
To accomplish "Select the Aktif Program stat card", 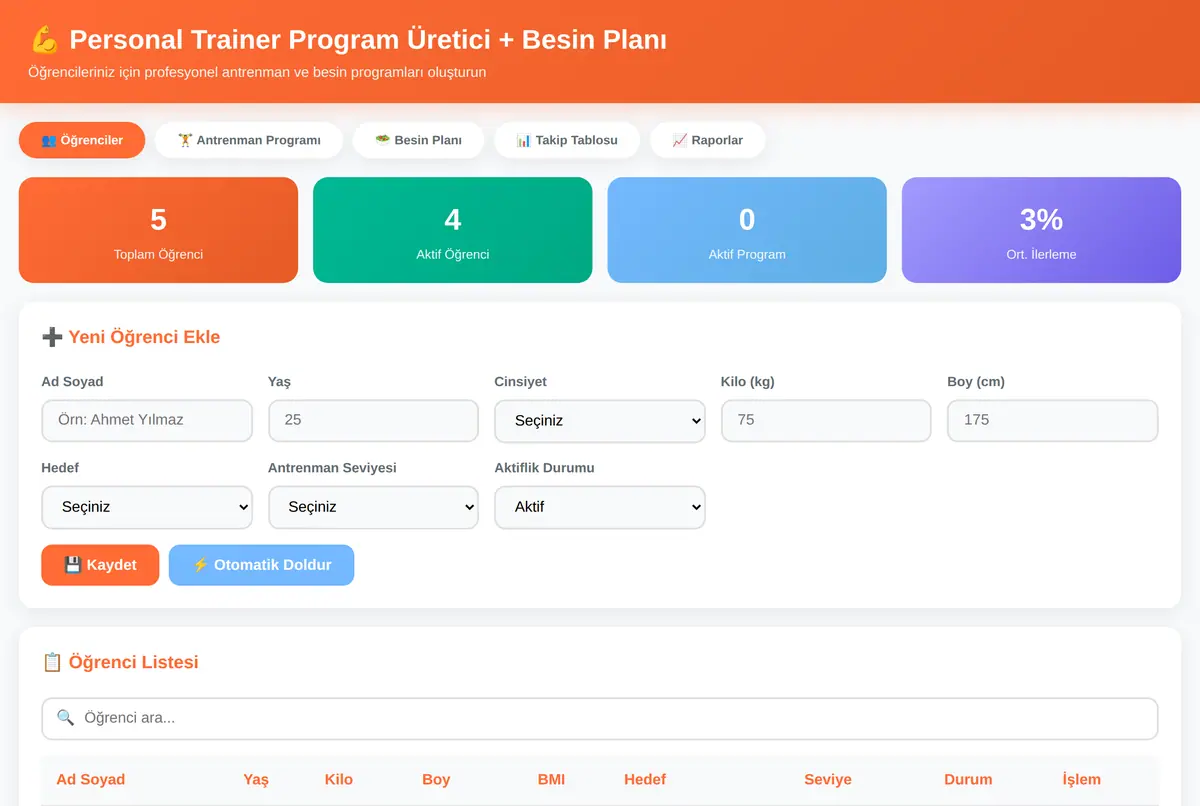I will tap(747, 230).
